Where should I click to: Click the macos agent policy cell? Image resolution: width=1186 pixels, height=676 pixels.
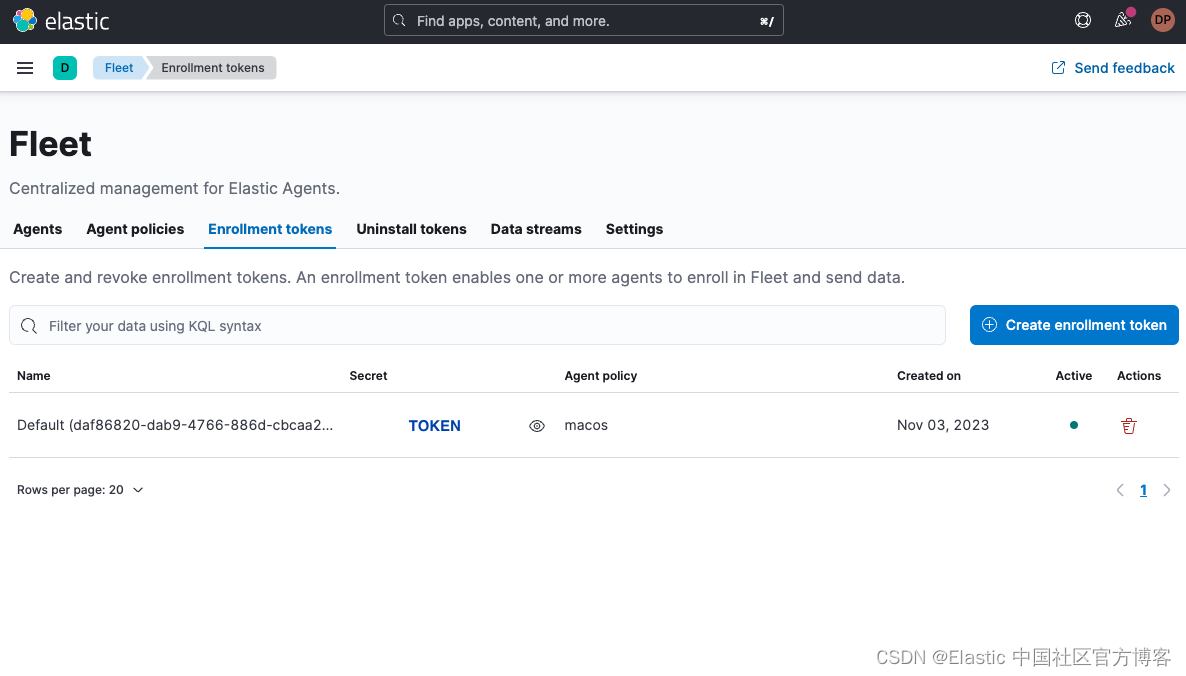point(586,425)
